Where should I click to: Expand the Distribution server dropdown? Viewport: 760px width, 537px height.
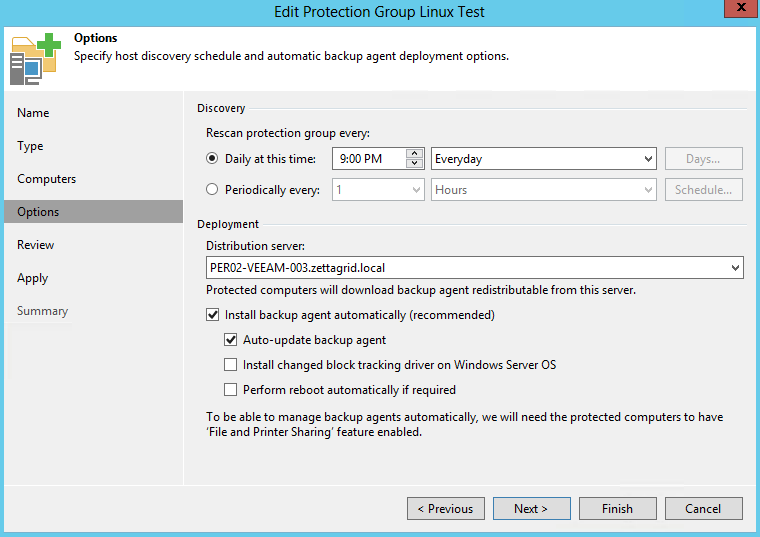[x=475, y=268]
